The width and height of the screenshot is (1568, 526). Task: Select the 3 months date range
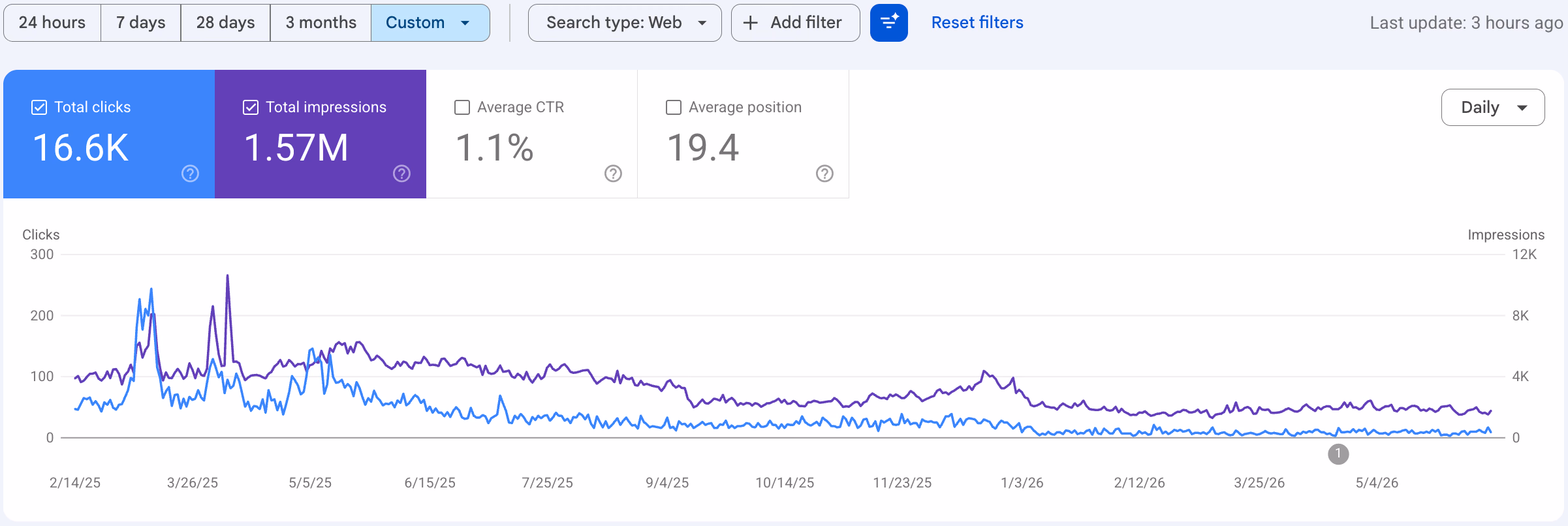point(321,23)
